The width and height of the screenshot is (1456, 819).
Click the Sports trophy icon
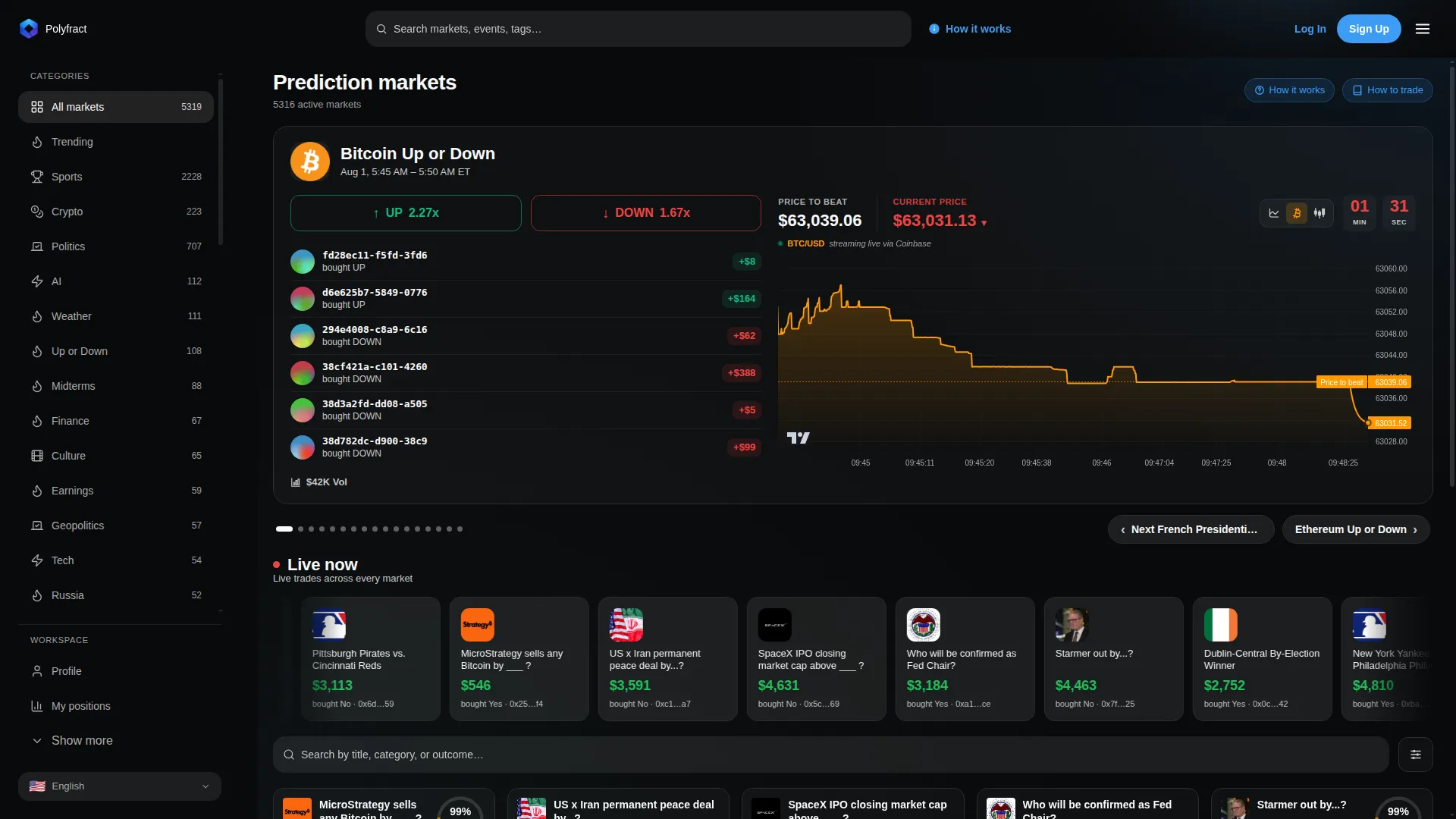point(37,177)
